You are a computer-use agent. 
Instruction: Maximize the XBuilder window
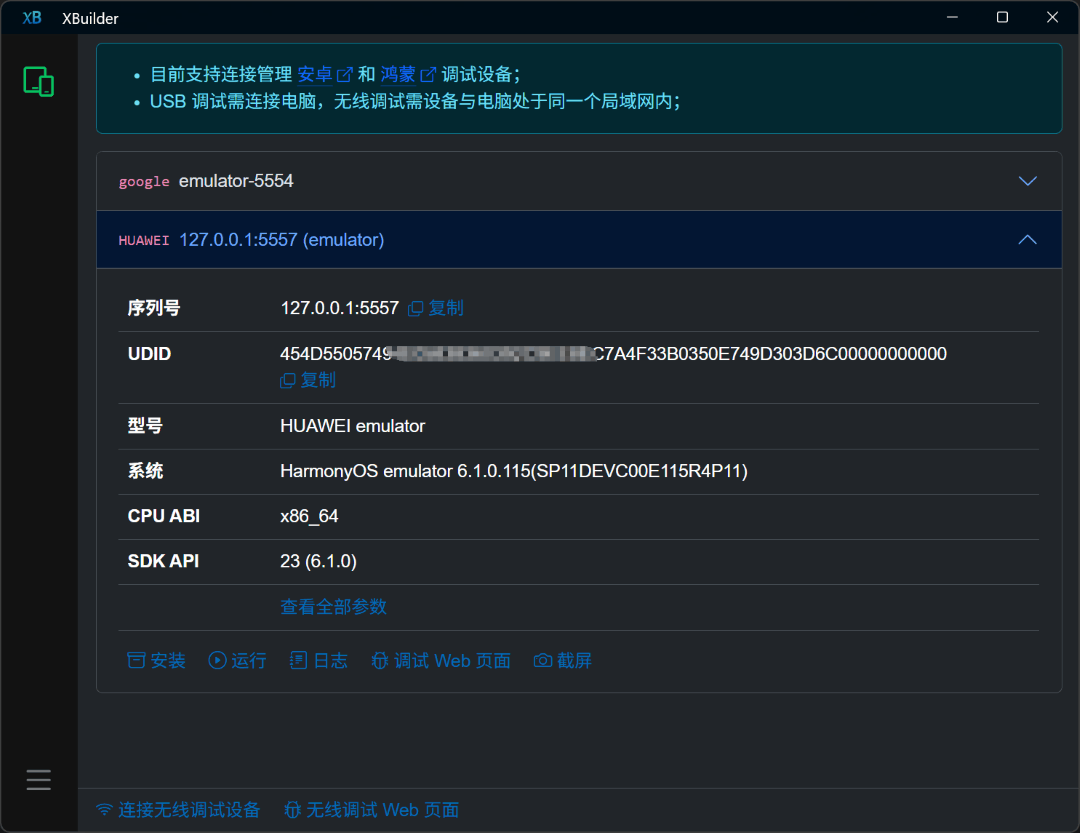click(1002, 17)
